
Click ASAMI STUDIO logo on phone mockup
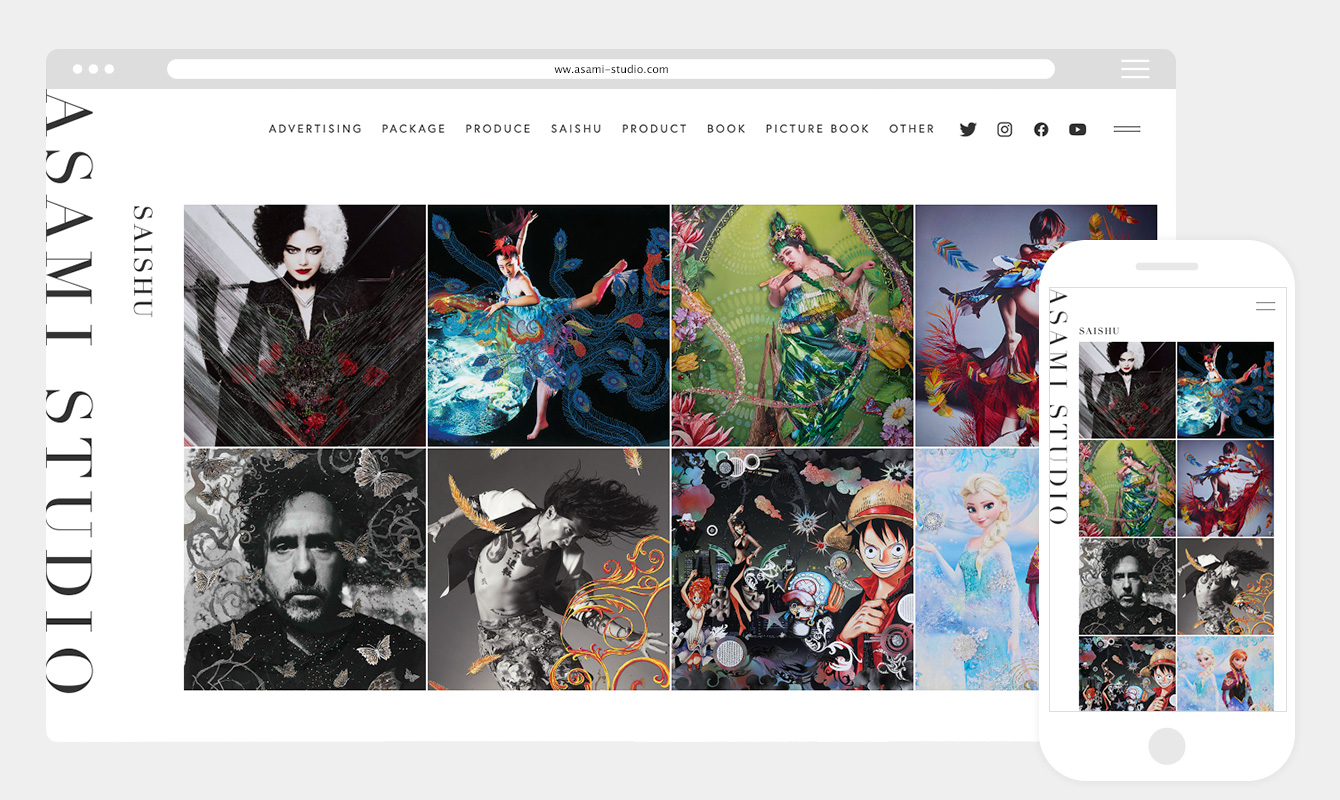pos(1060,409)
